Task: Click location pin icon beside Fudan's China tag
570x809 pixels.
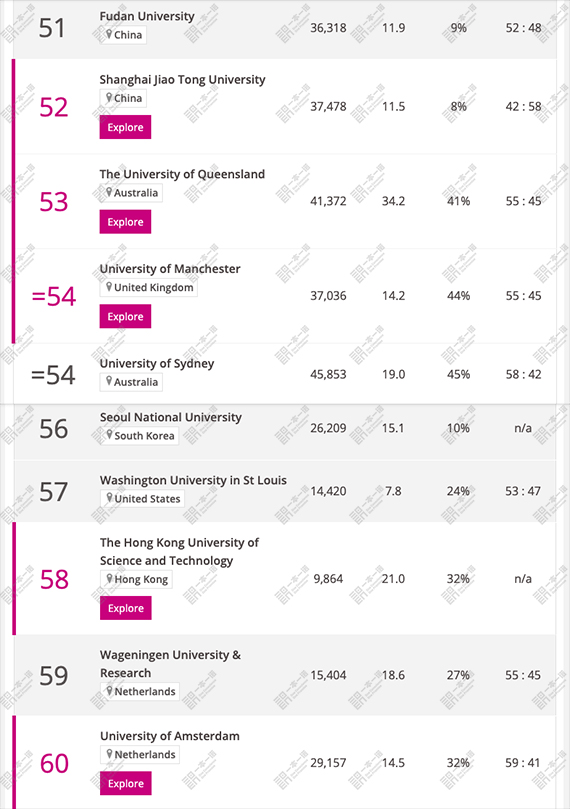Action: click(109, 35)
